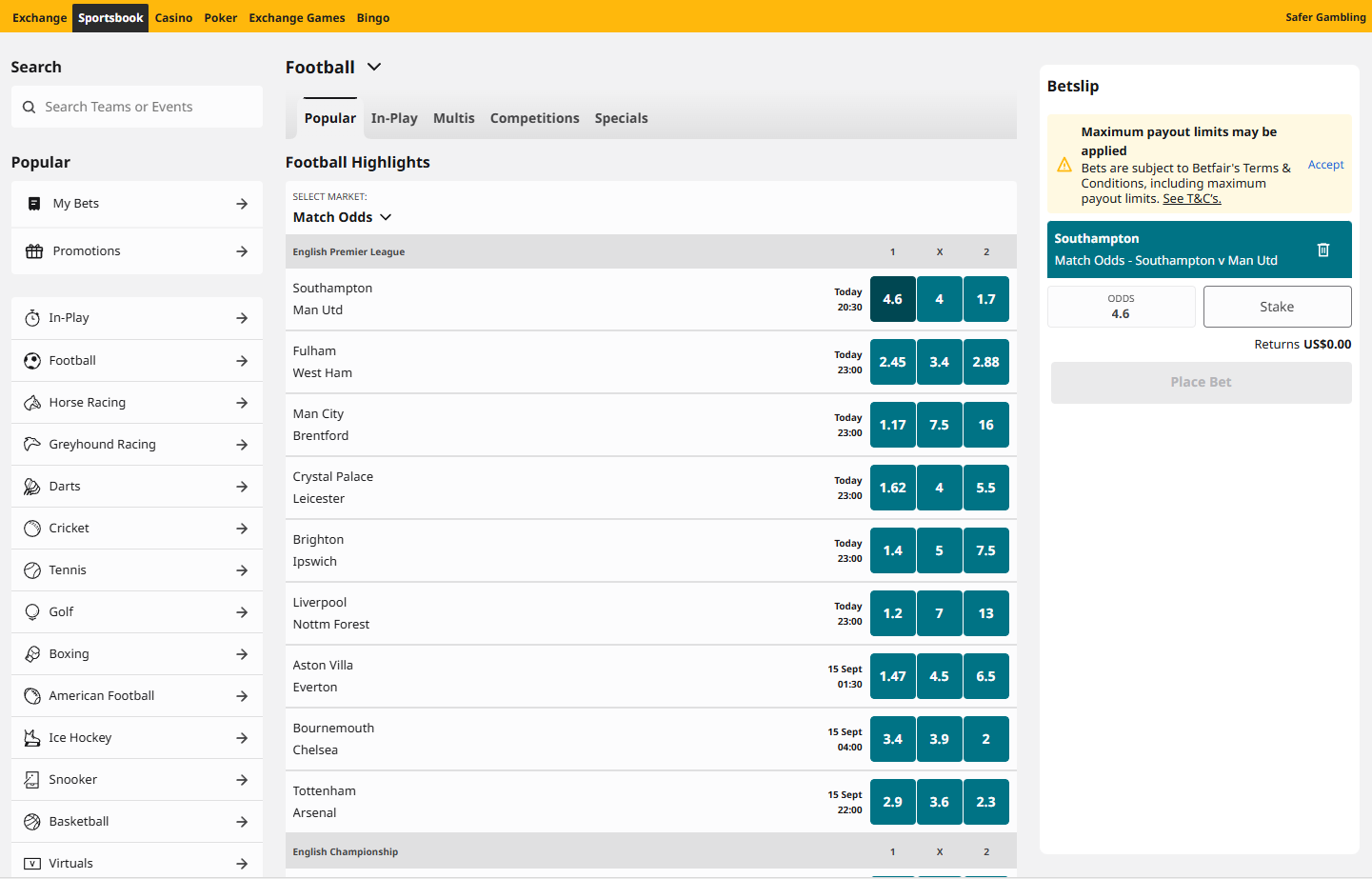
Task: Select Arsenal win odds 2.3
Action: (986, 802)
